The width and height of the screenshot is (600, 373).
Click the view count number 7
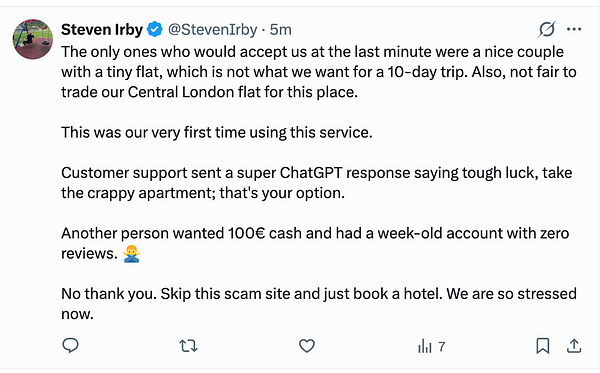[x=442, y=347]
